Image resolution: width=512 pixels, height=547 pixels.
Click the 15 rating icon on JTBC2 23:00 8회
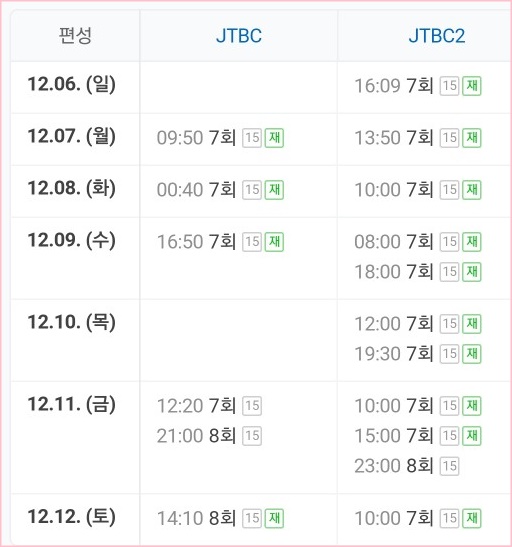point(449,466)
